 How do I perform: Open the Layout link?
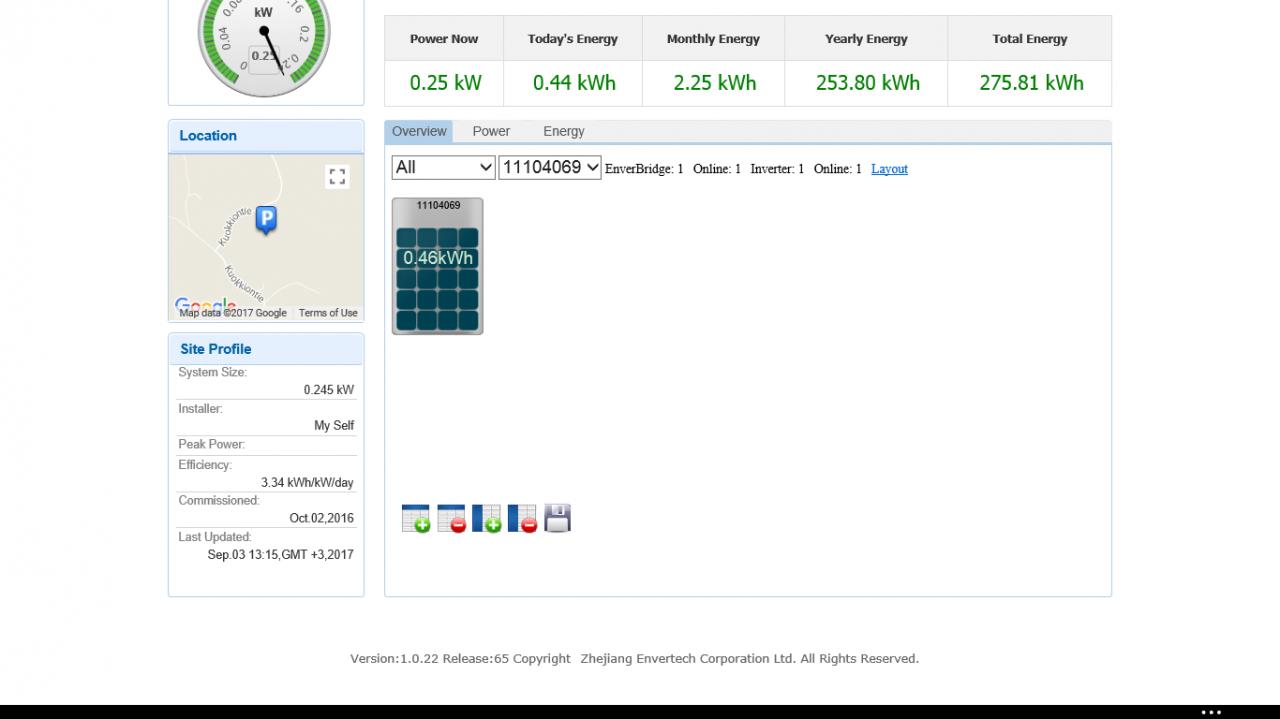pyautogui.click(x=889, y=169)
